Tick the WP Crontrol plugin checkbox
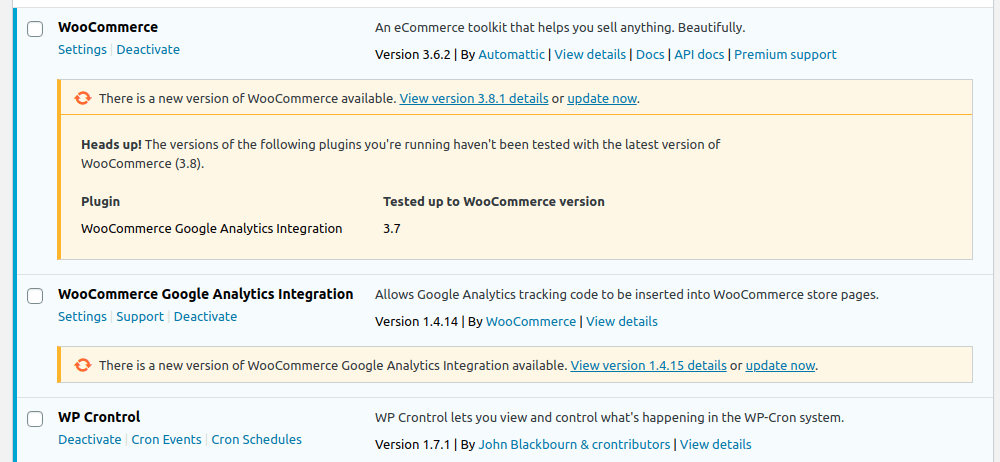Image resolution: width=1000 pixels, height=462 pixels. tap(35, 419)
